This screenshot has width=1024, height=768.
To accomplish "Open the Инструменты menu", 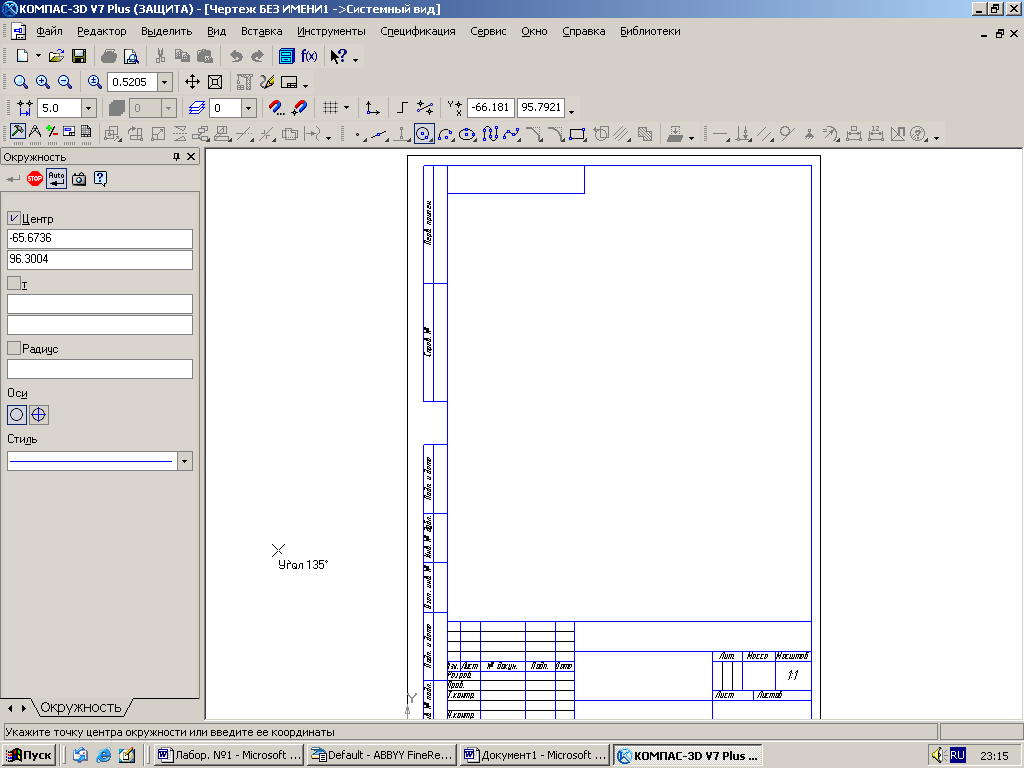I will [x=331, y=31].
